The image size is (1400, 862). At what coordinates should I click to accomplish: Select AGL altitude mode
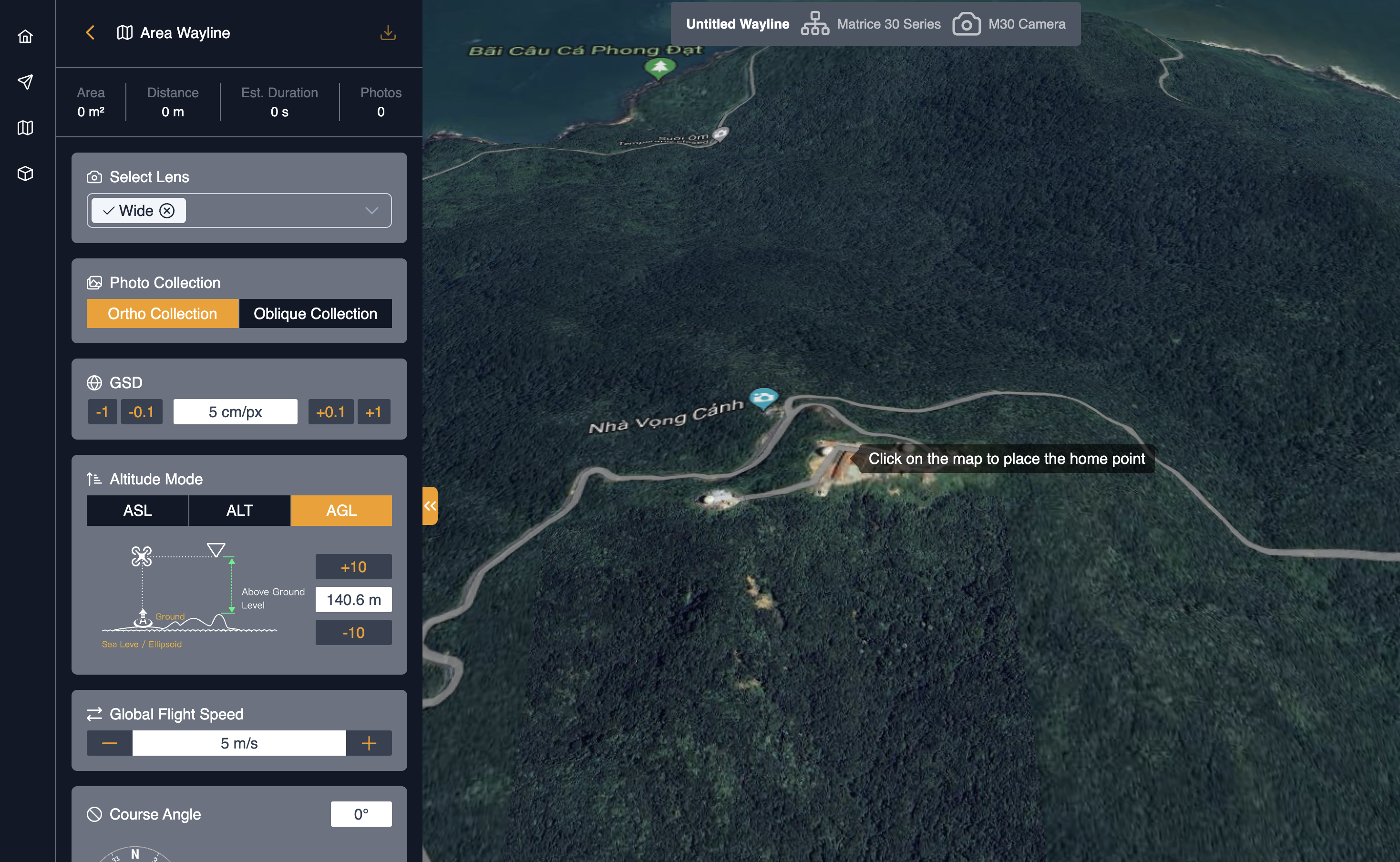point(341,510)
